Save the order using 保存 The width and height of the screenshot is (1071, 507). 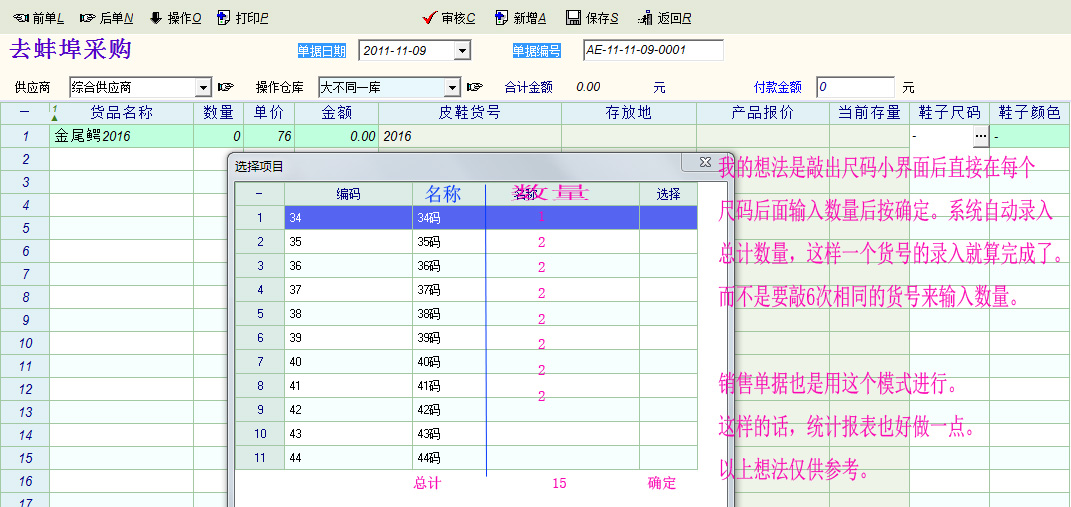(592, 18)
